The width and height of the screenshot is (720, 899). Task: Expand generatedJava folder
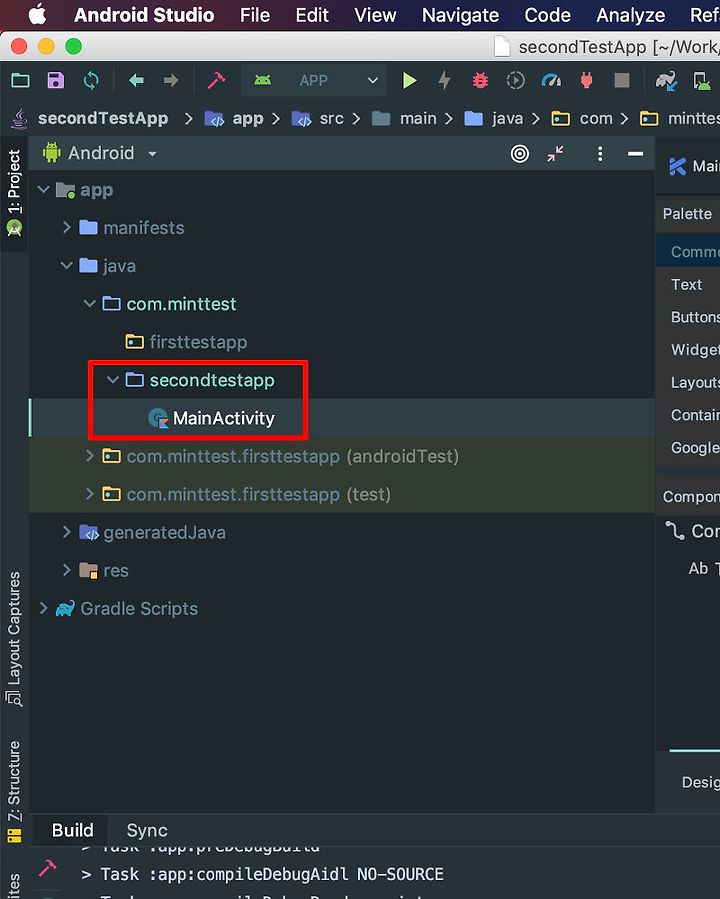[66, 532]
